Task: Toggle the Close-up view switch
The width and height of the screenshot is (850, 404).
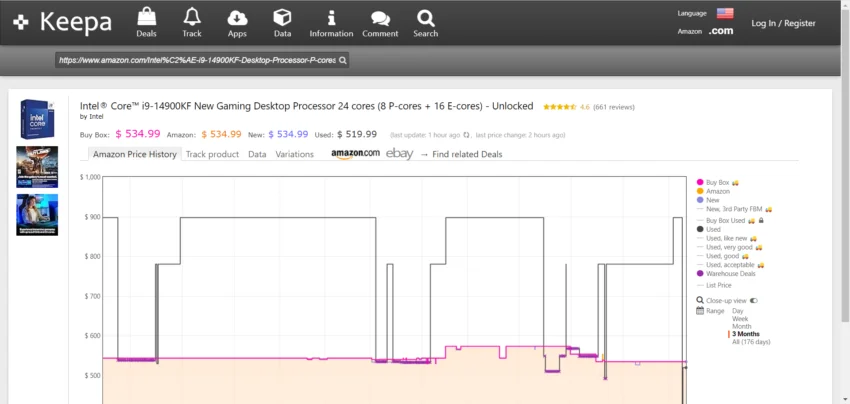Action: point(754,300)
